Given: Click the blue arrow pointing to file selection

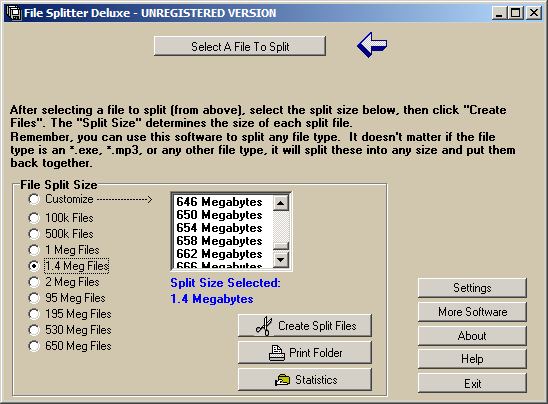Looking at the screenshot, I should pos(372,45).
